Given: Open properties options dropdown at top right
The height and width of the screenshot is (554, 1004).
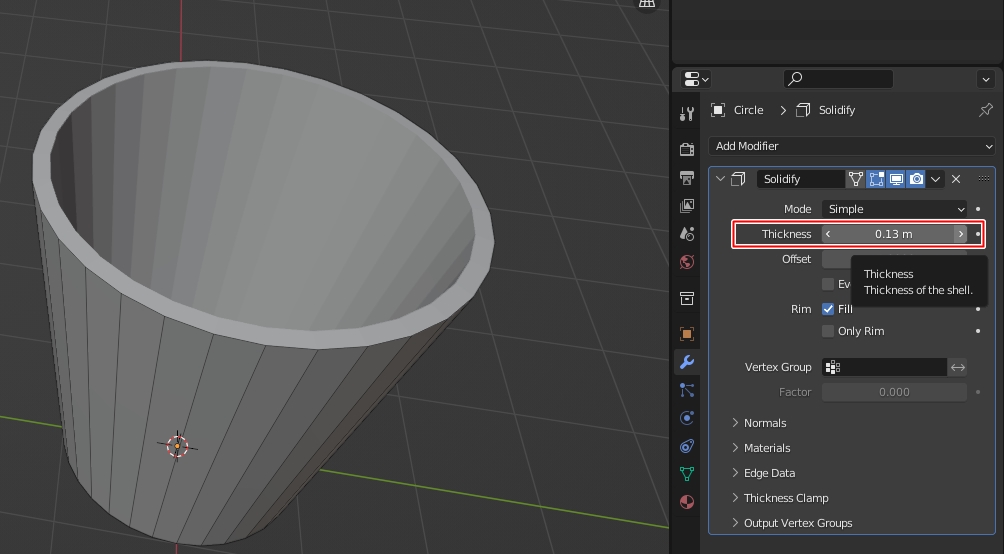Looking at the screenshot, I should coord(985,79).
